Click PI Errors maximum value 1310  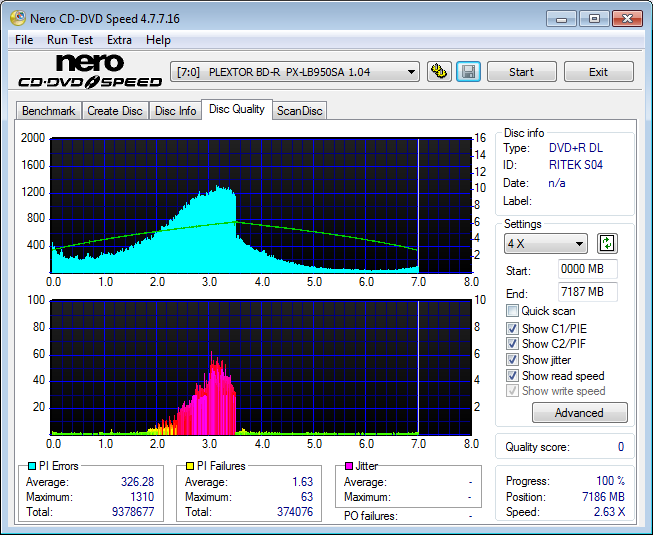142,497
